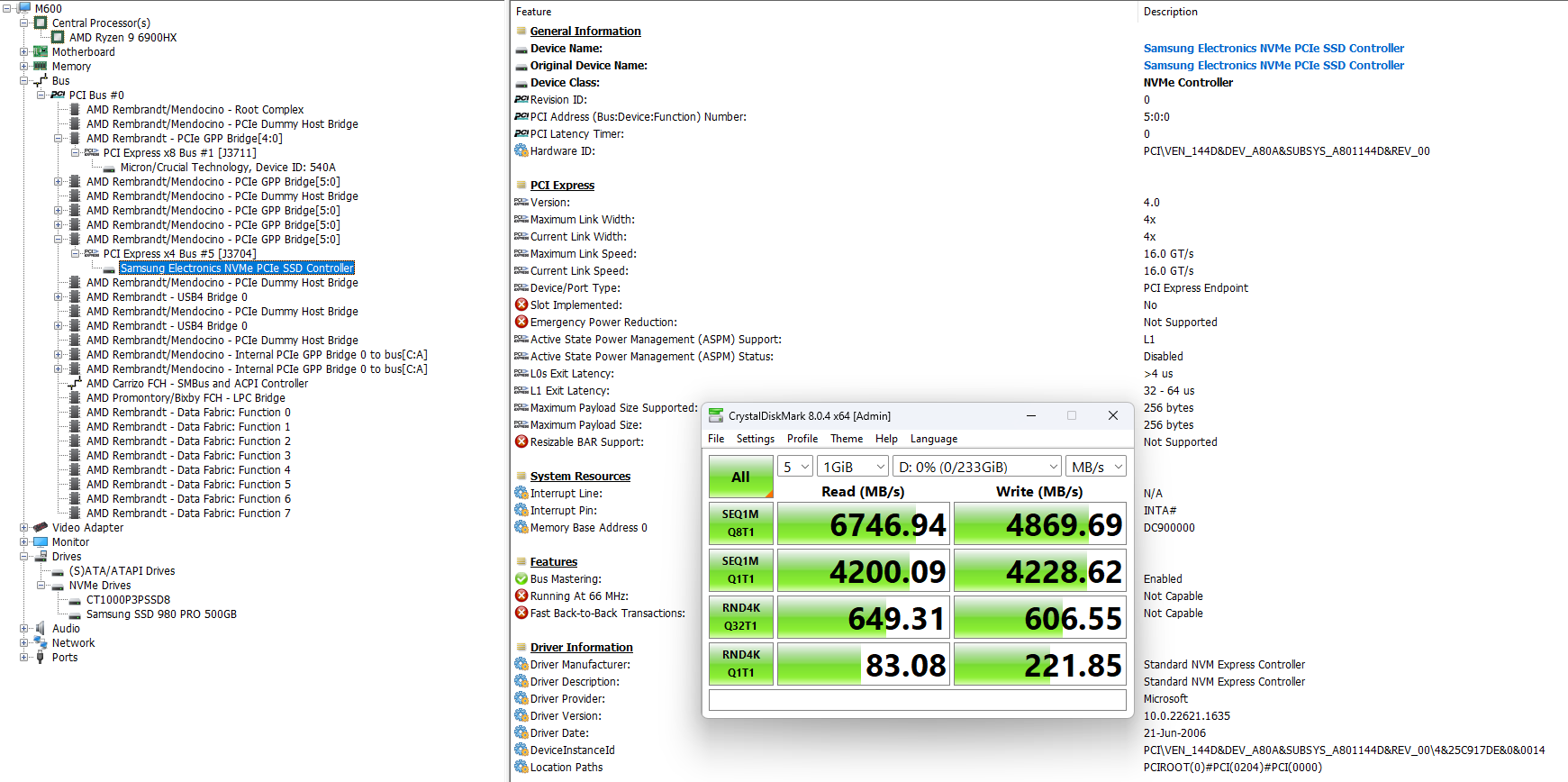The image size is (1568, 782).
Task: Click the CrystalDiskMark app icon in the title bar
Action: (716, 415)
